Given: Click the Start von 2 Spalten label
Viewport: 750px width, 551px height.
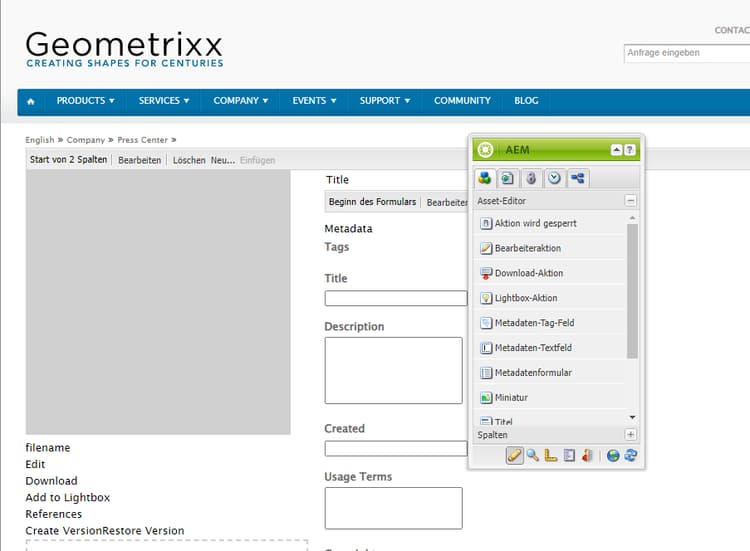Looking at the screenshot, I should (68, 160).
